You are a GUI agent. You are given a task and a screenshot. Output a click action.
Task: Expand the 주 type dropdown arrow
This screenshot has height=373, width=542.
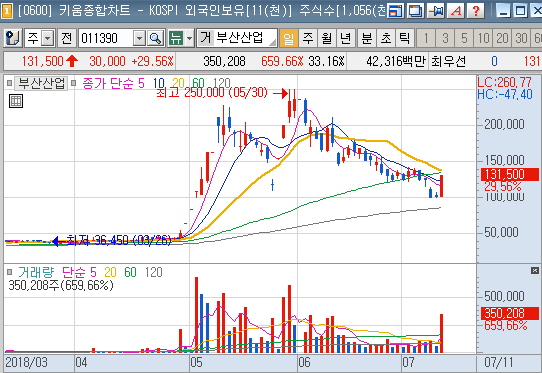pyautogui.click(x=48, y=38)
